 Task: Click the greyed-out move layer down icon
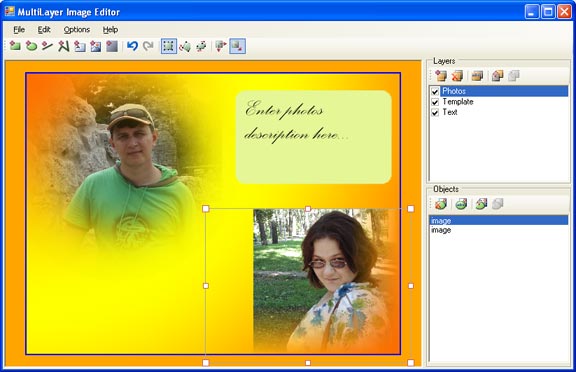[x=514, y=76]
